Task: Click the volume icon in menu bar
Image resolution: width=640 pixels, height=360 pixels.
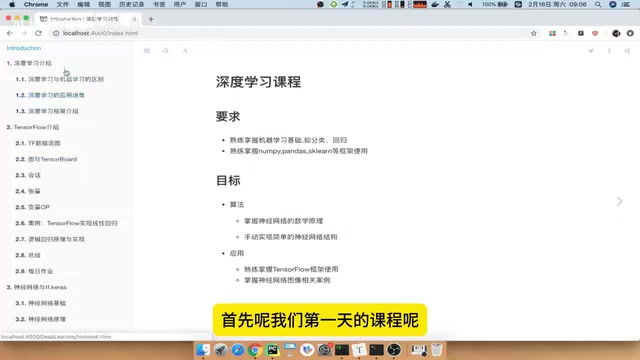Action: pyautogui.click(x=470, y=4)
